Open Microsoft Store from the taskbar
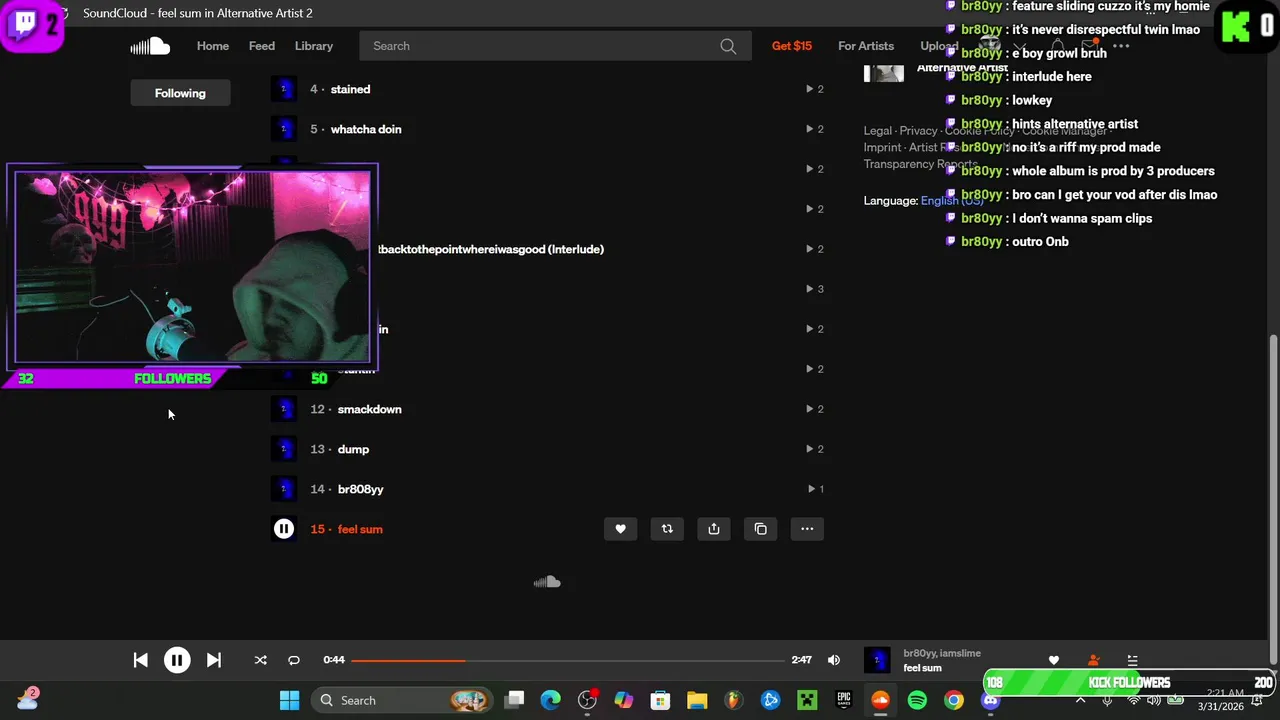 [660, 700]
